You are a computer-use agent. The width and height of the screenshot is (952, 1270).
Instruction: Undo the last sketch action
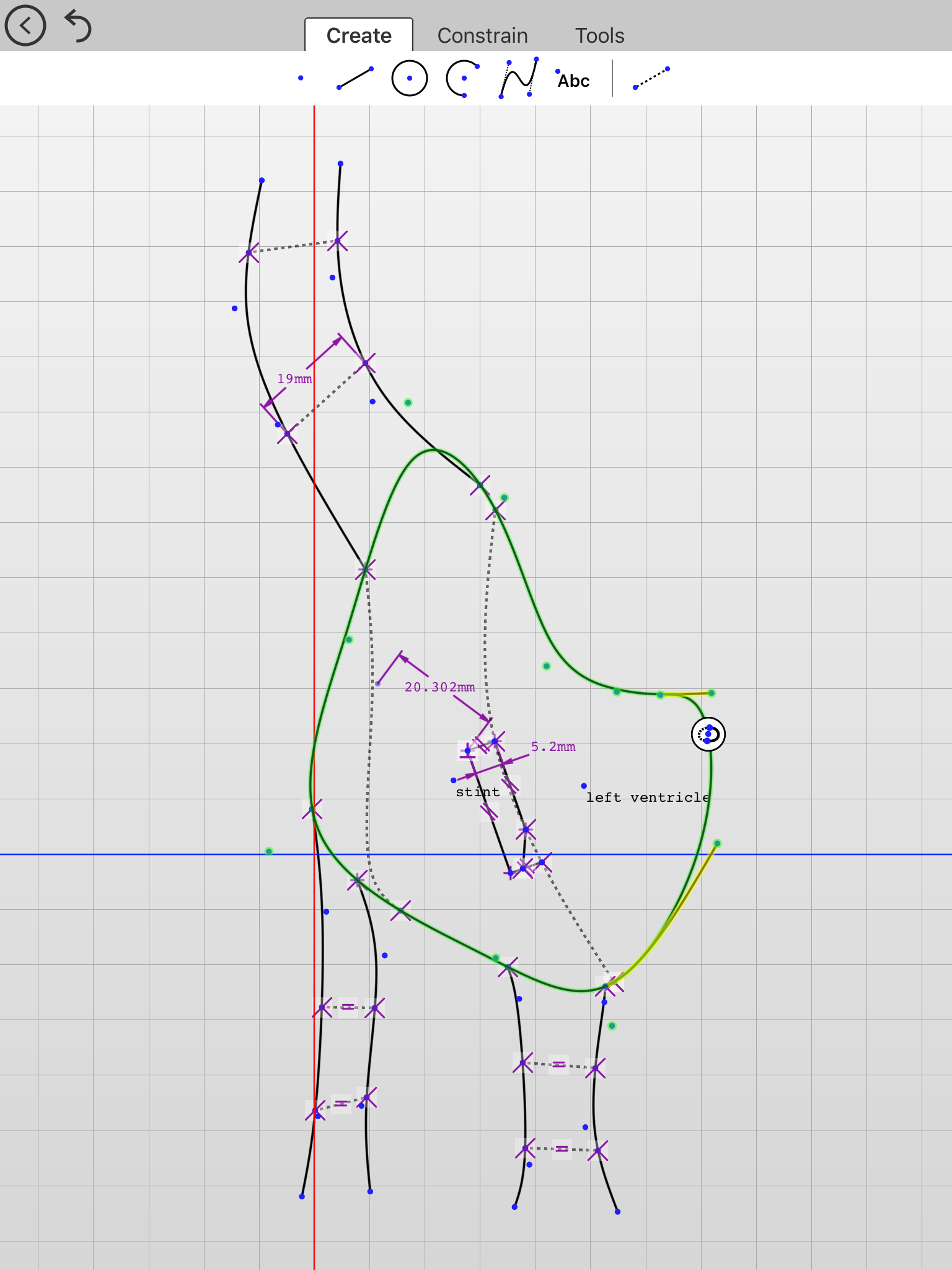(78, 26)
